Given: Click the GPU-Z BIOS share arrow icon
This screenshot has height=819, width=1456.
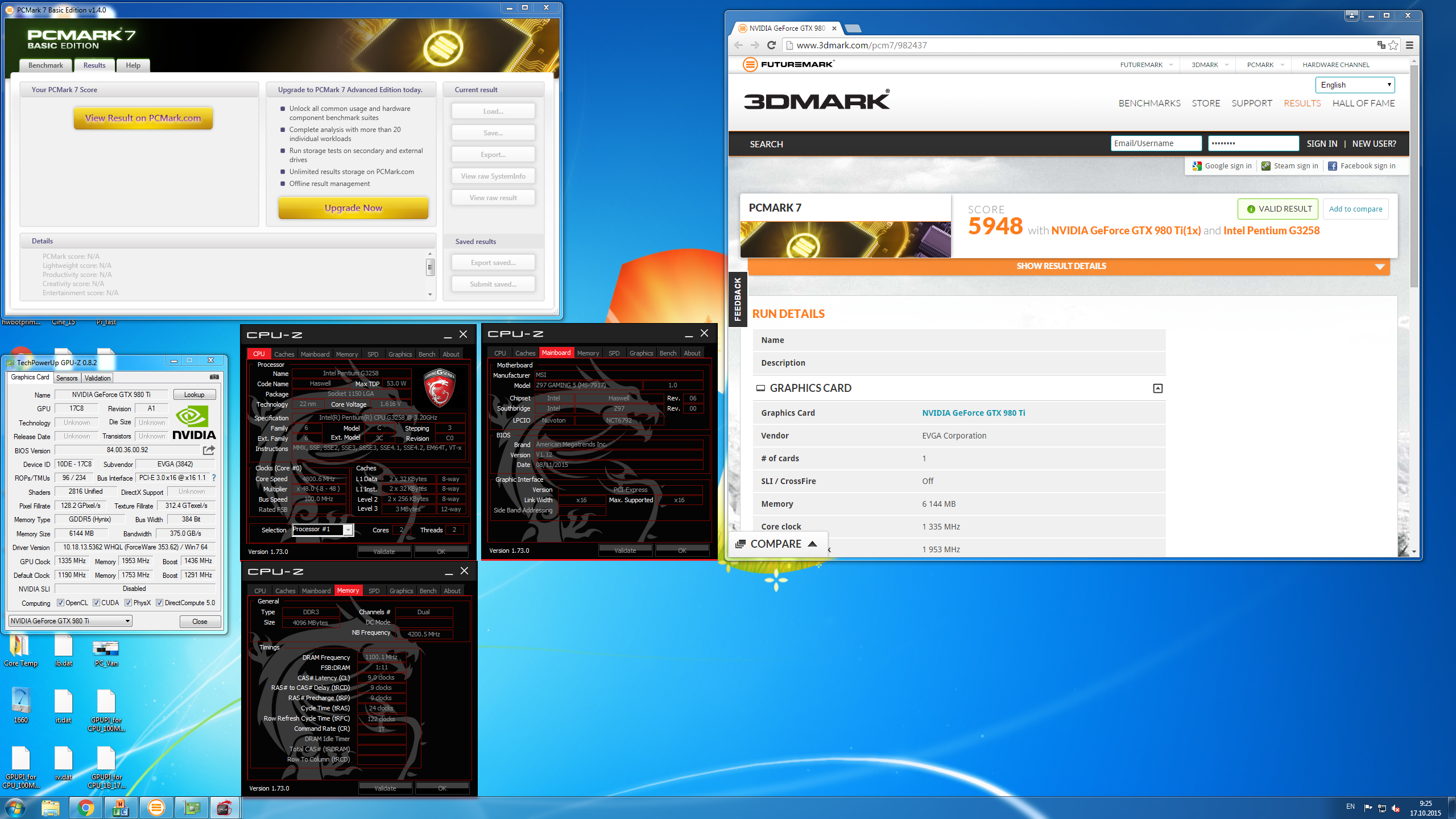Looking at the screenshot, I should [209, 450].
